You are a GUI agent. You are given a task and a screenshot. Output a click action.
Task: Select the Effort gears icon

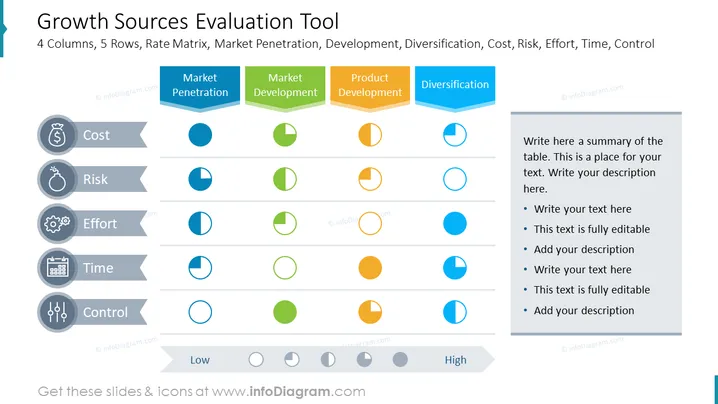(57, 224)
